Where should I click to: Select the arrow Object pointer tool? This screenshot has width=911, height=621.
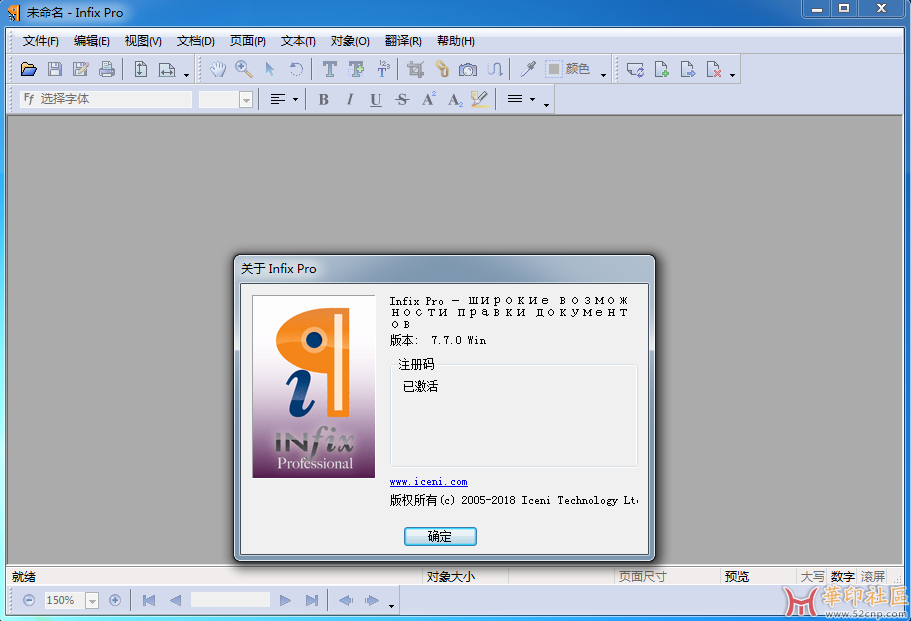pyautogui.click(x=270, y=70)
